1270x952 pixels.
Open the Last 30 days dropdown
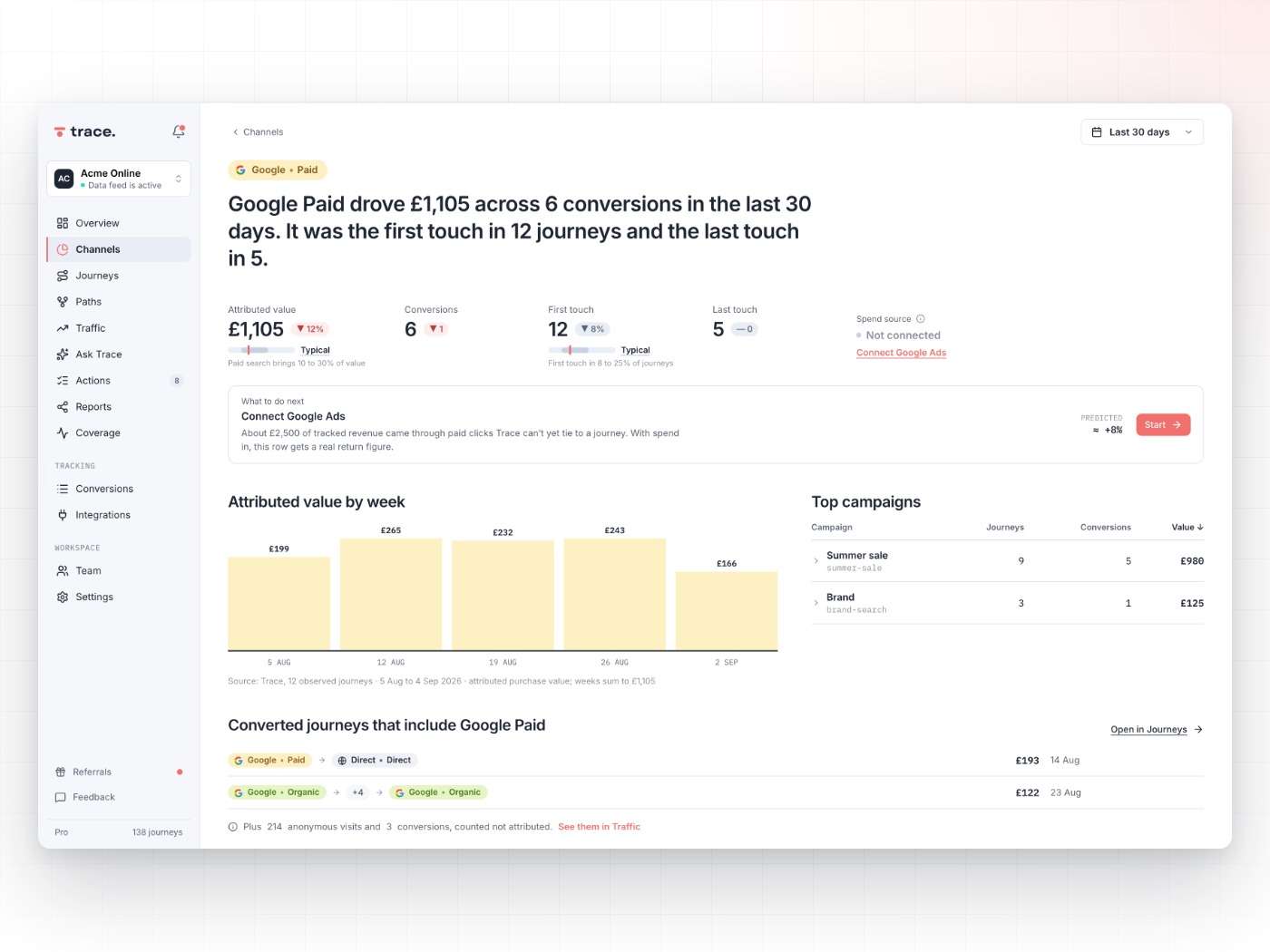[x=1142, y=132]
